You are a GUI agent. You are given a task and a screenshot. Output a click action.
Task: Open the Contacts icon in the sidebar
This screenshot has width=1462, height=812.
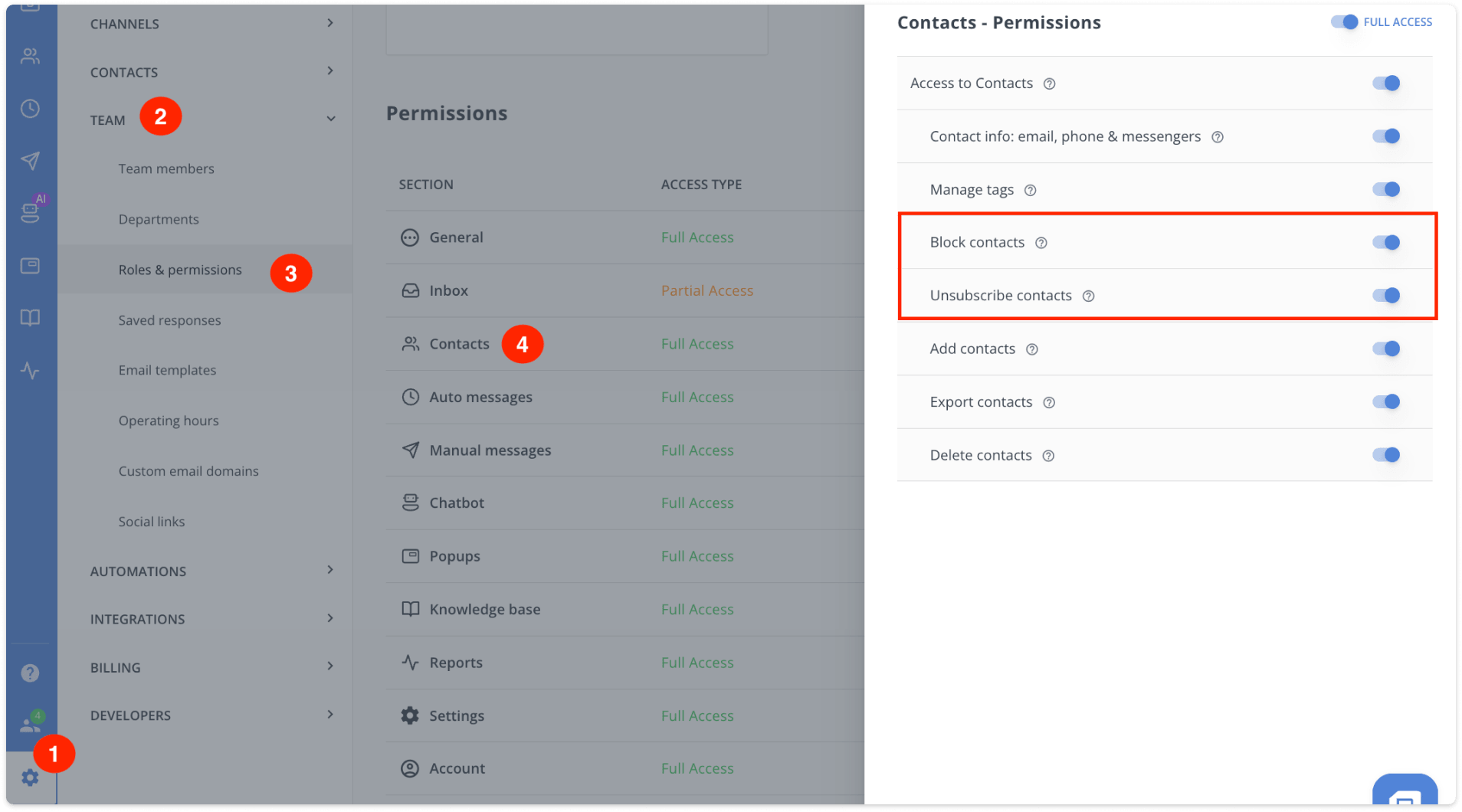[31, 55]
